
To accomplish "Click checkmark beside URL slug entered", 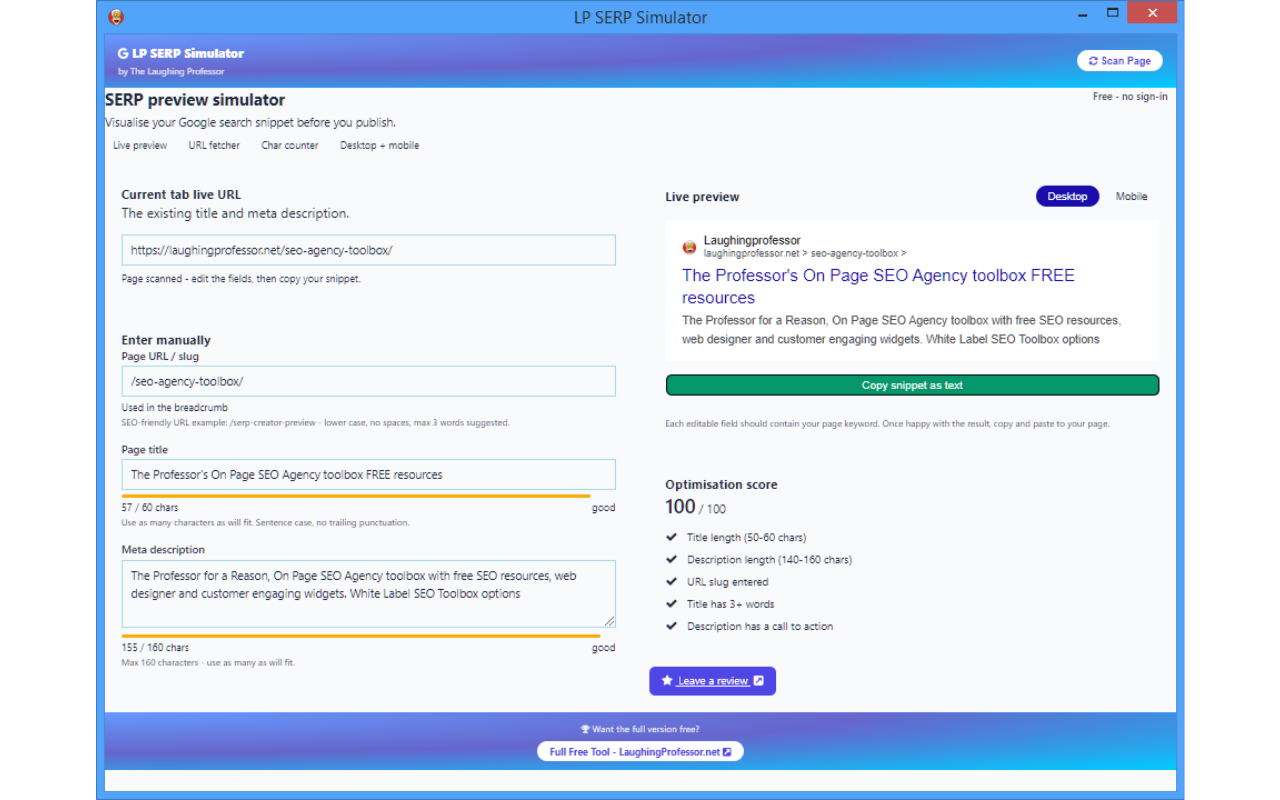I will [x=672, y=581].
